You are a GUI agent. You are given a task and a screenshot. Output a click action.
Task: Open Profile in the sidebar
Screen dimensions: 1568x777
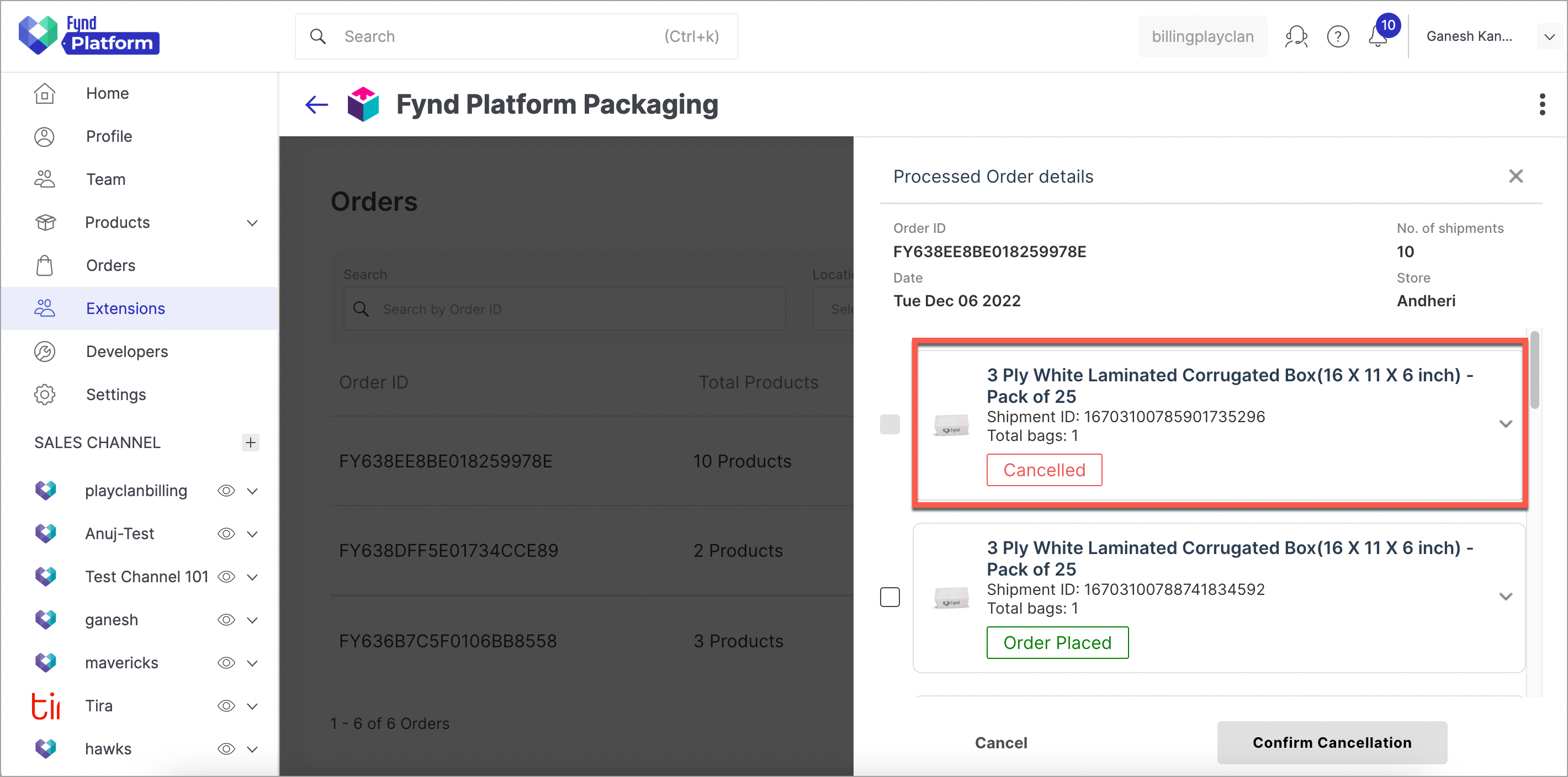coord(139,137)
